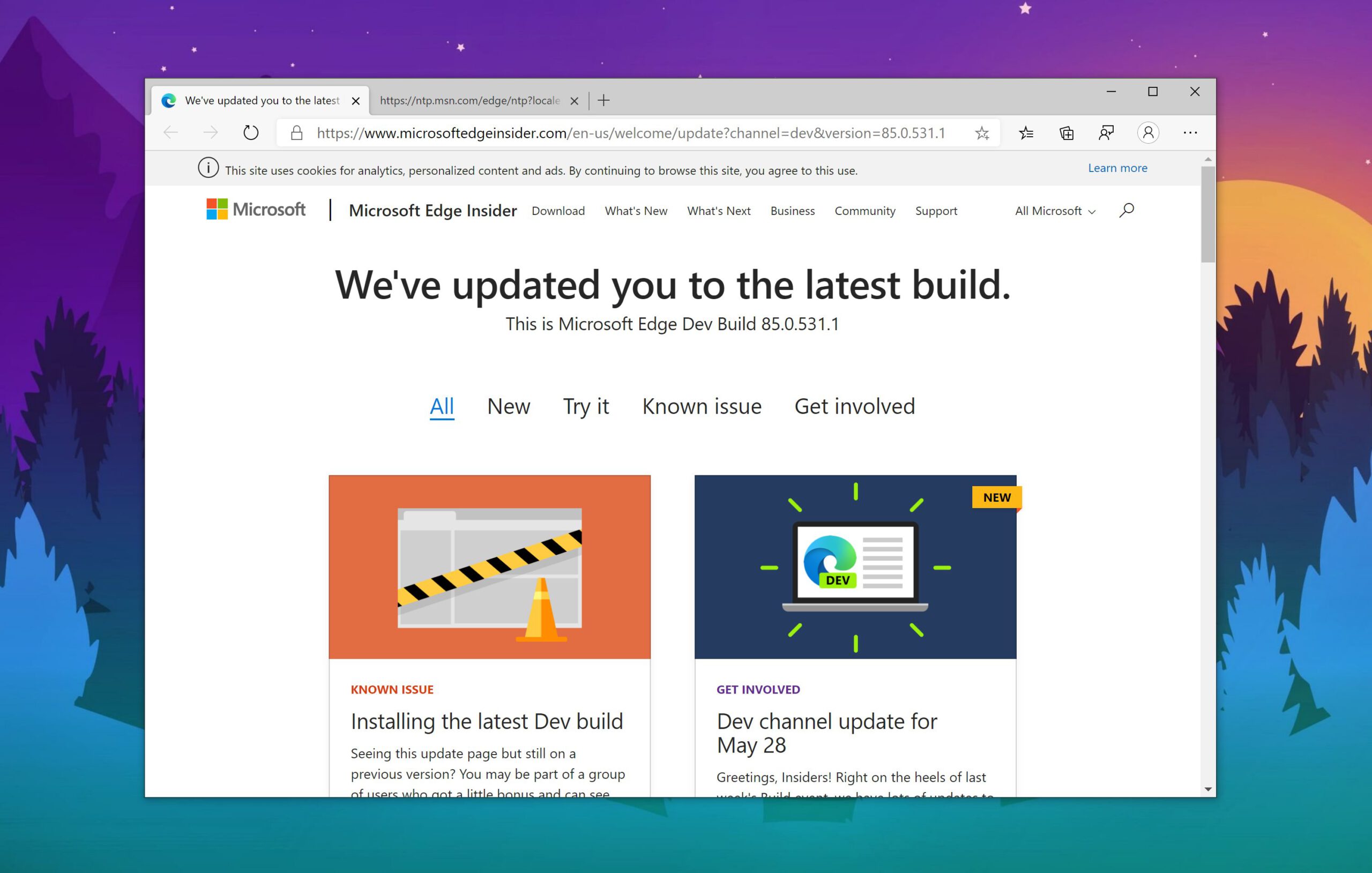Click the Microsoft logo
The height and width of the screenshot is (873, 1372).
(256, 209)
